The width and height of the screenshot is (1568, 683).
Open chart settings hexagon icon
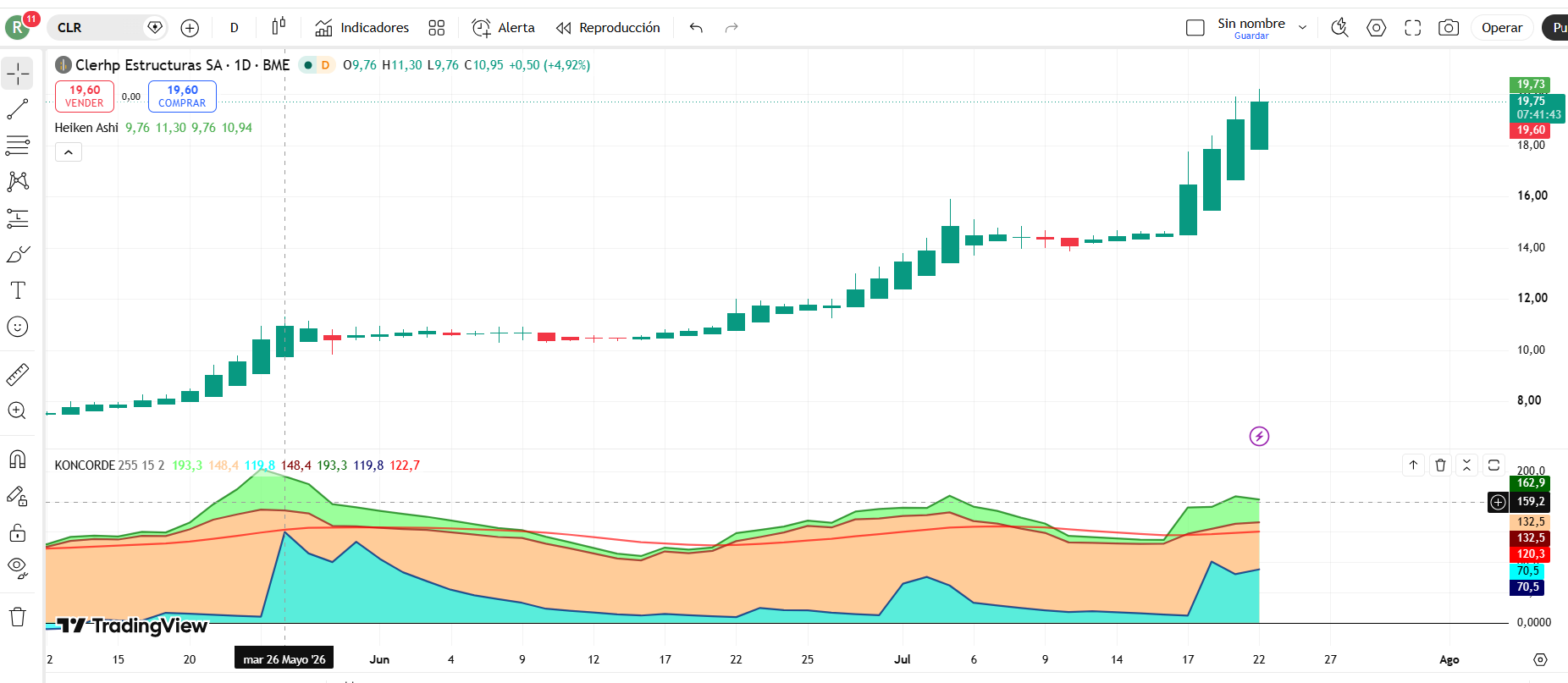(x=1377, y=28)
